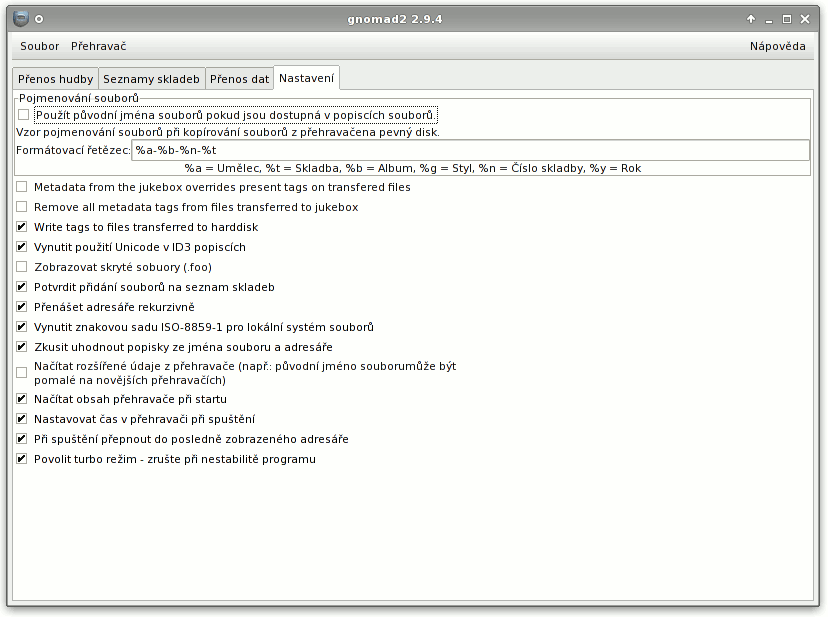Enable 'Remove all metadata tags' checkbox

point(22,207)
